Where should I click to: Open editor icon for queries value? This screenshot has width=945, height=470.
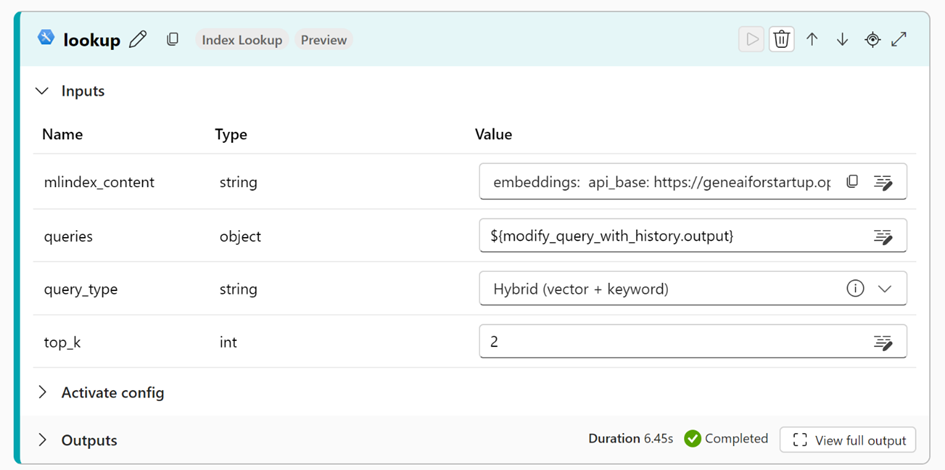[883, 236]
